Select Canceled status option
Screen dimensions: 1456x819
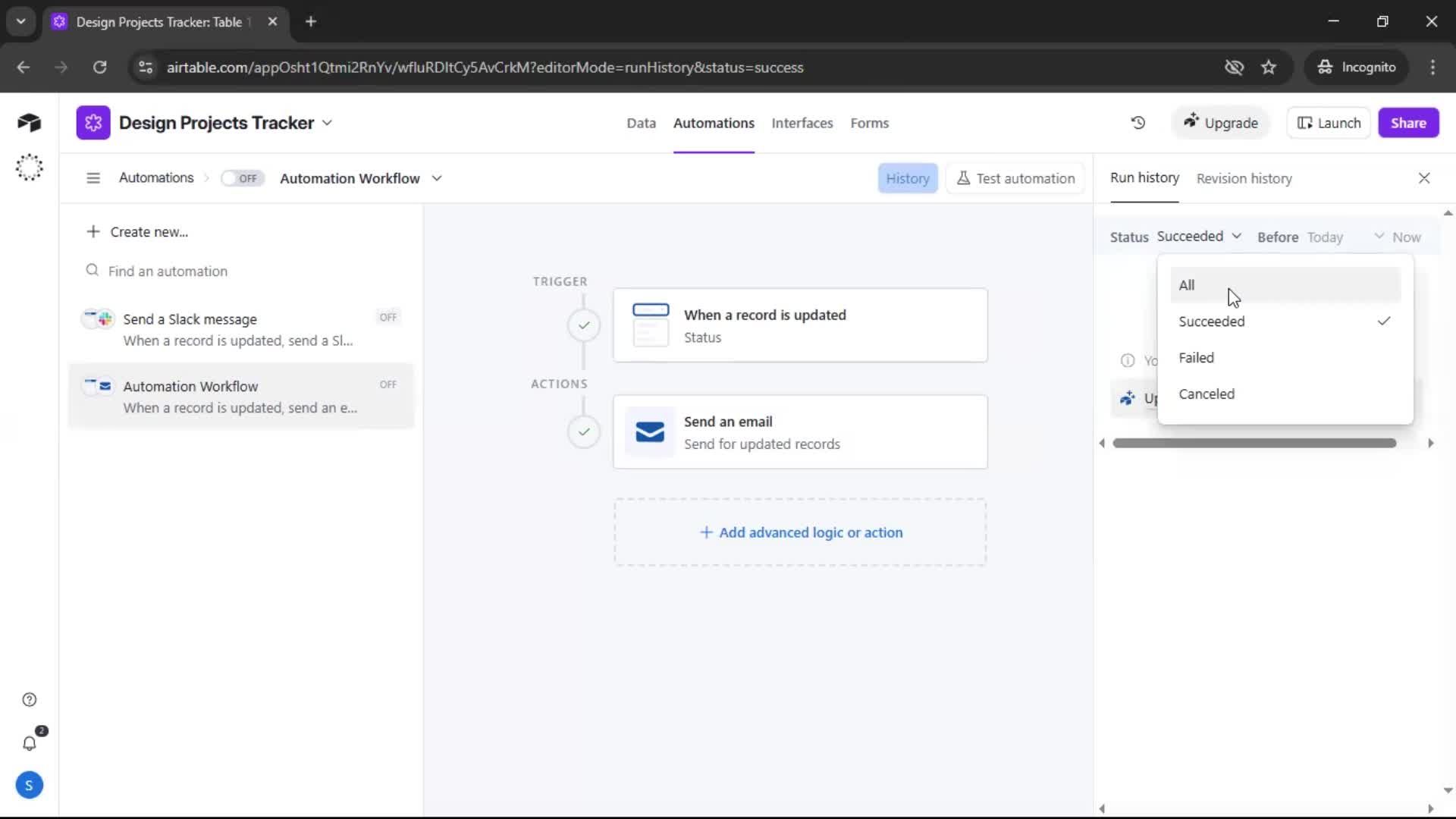(1285, 394)
